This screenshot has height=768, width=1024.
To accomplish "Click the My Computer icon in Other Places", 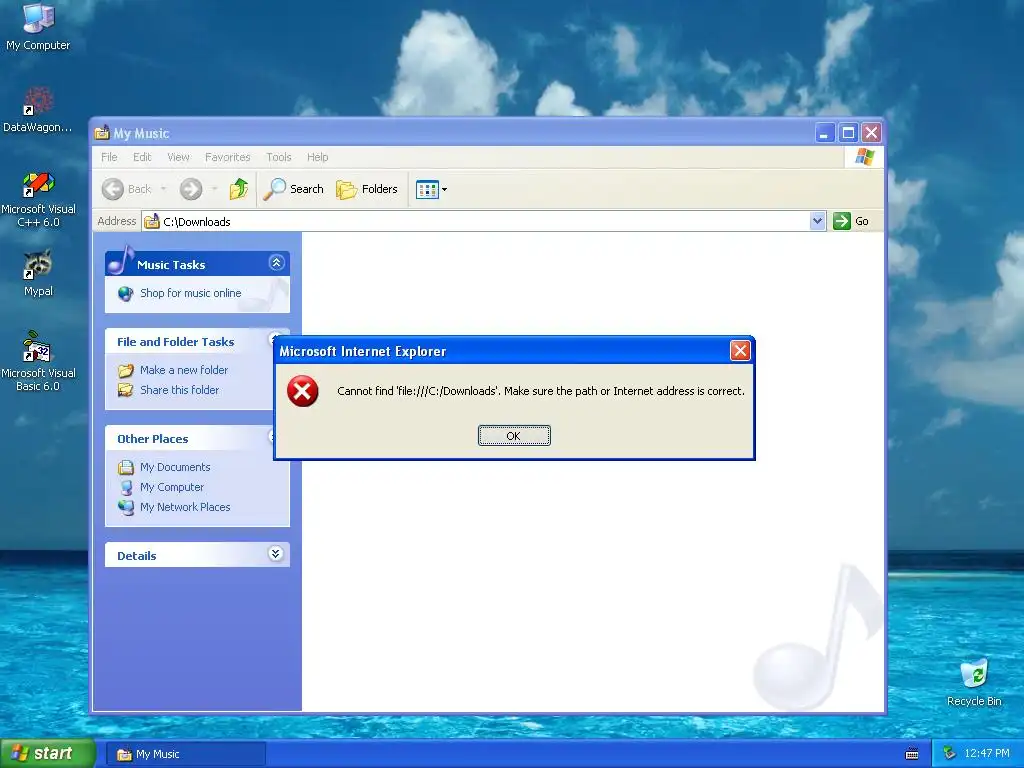I will 125,487.
